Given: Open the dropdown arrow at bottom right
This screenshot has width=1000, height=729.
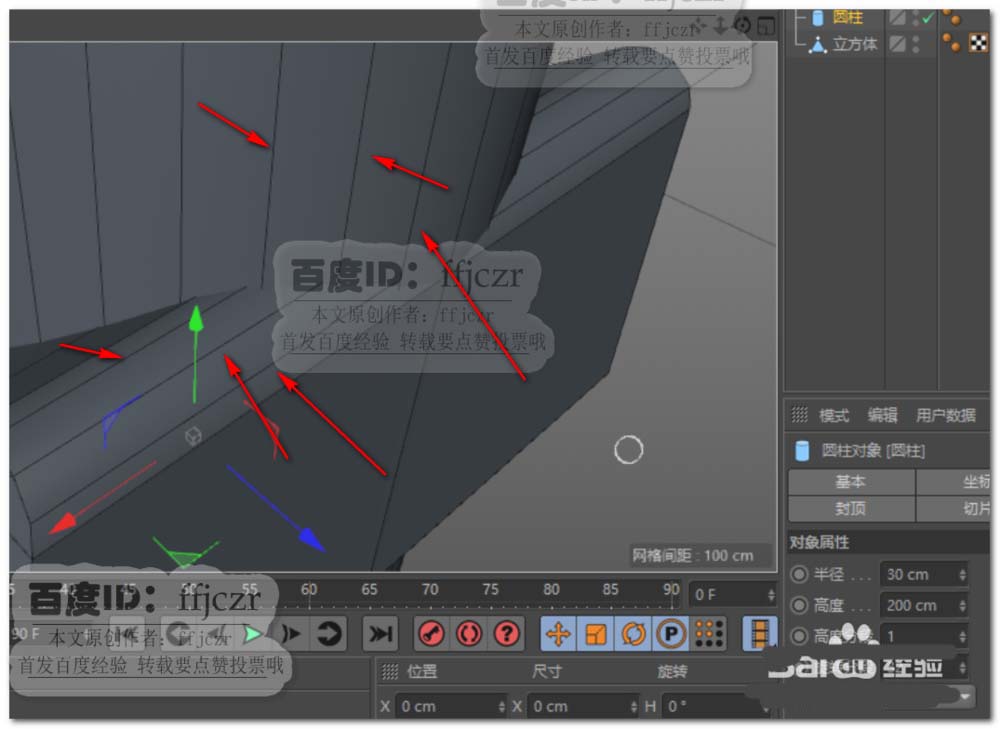Looking at the screenshot, I should pos(964,696).
